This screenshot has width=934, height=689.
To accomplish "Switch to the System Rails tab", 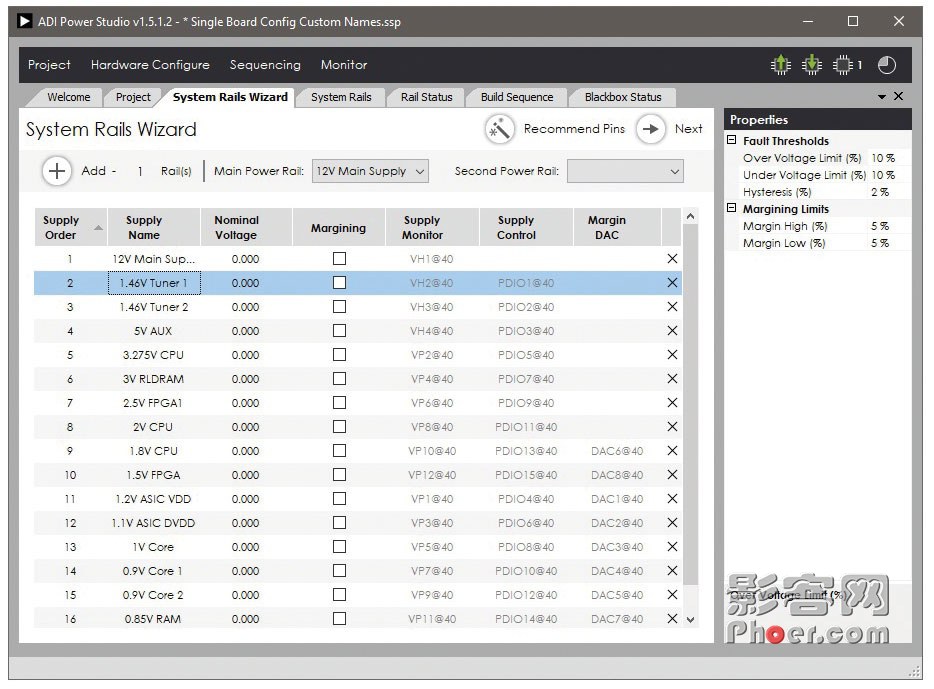I will pos(341,97).
